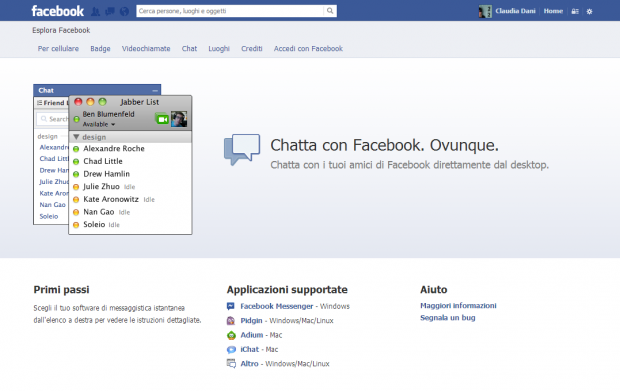Click the Pidgin app icon

point(231,321)
